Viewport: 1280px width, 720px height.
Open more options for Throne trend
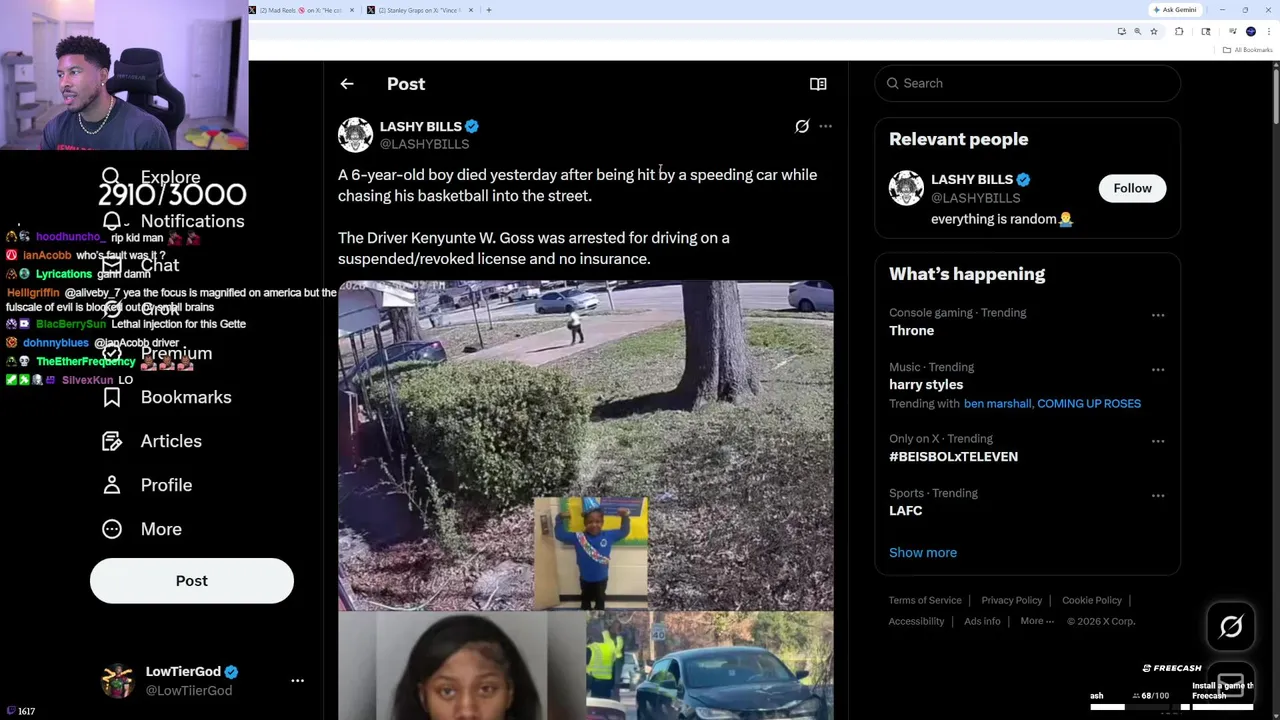(x=1158, y=315)
